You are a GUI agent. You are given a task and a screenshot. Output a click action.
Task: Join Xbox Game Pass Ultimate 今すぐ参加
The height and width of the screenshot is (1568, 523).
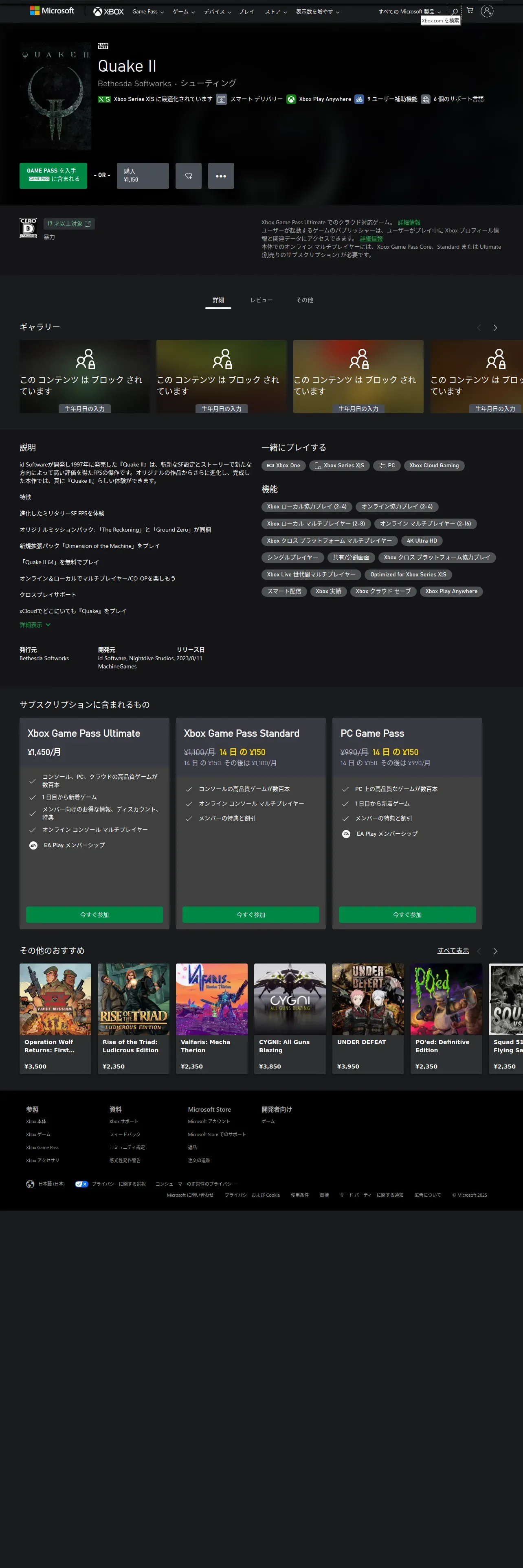(x=94, y=915)
